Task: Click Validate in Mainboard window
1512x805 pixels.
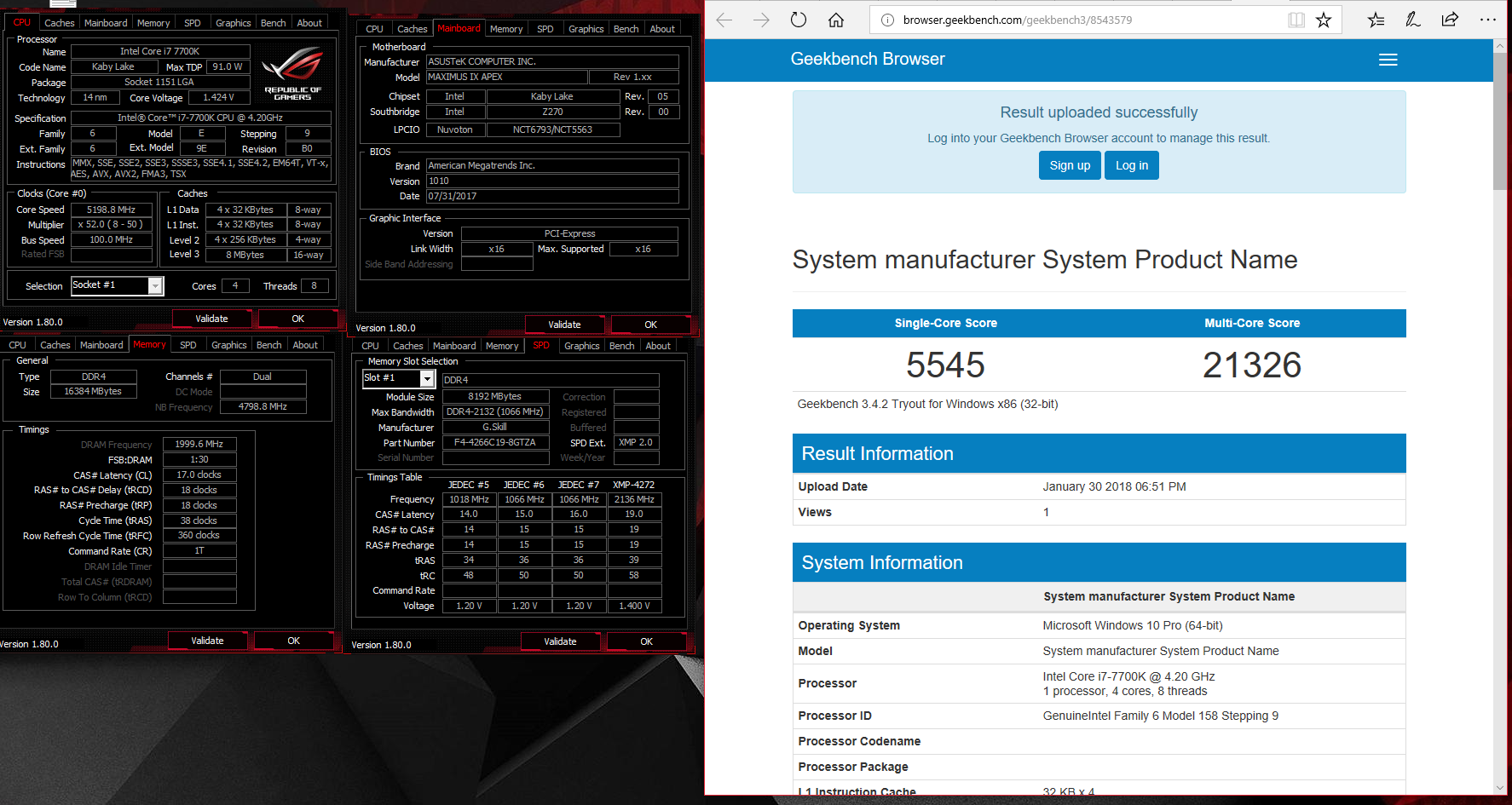Action: click(x=564, y=325)
